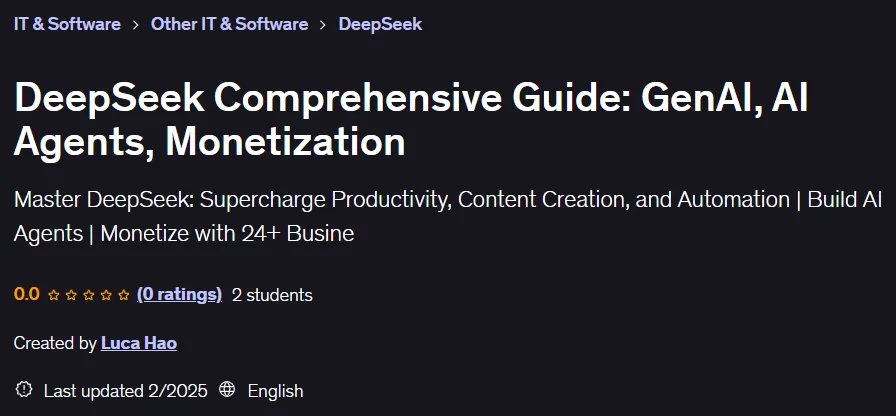Open the DeepSeek breadcrumb link
The image size is (896, 416).
tap(380, 24)
